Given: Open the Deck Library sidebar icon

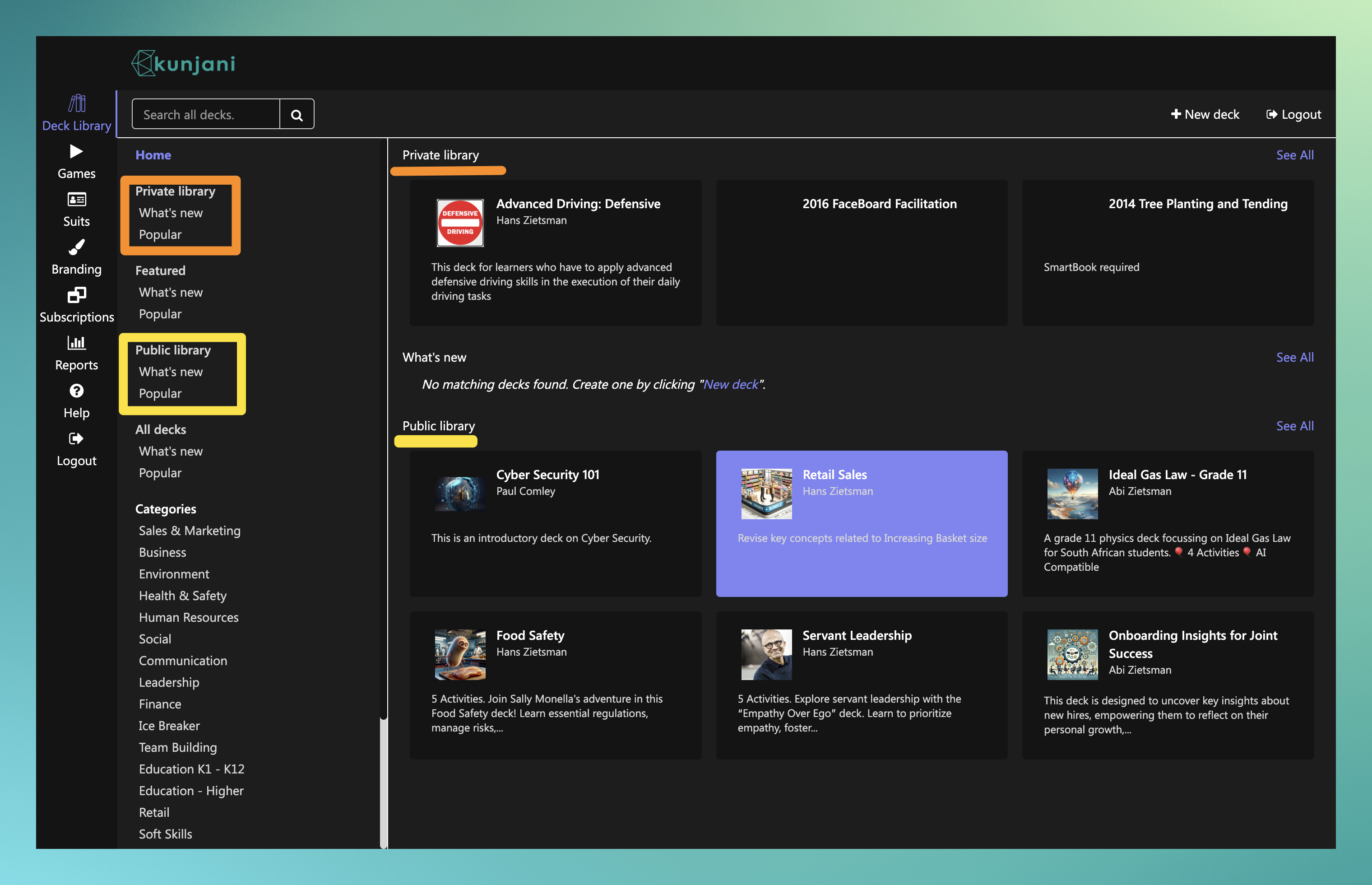Looking at the screenshot, I should coord(76,103).
